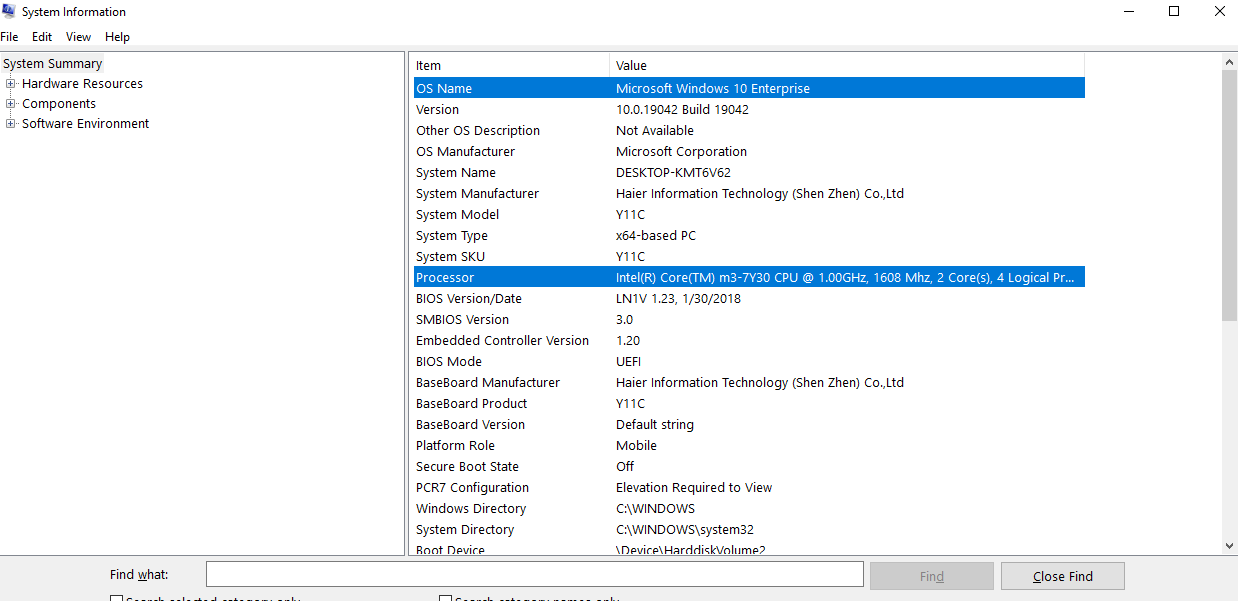The image size is (1238, 601).
Task: Tick the Search category names only checkbox
Action: (446, 598)
